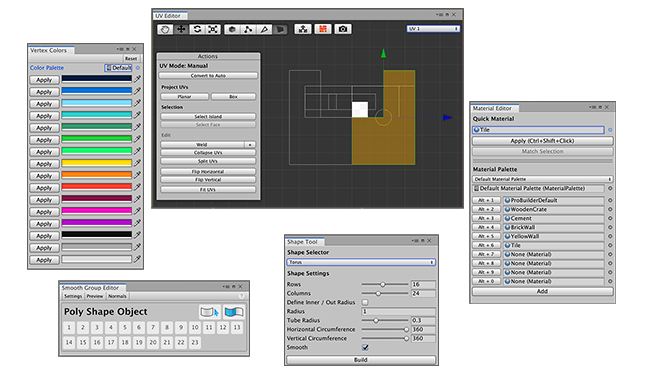Open object picker for the Quick Material Tile field
This screenshot has width=647, height=378.
(610, 130)
